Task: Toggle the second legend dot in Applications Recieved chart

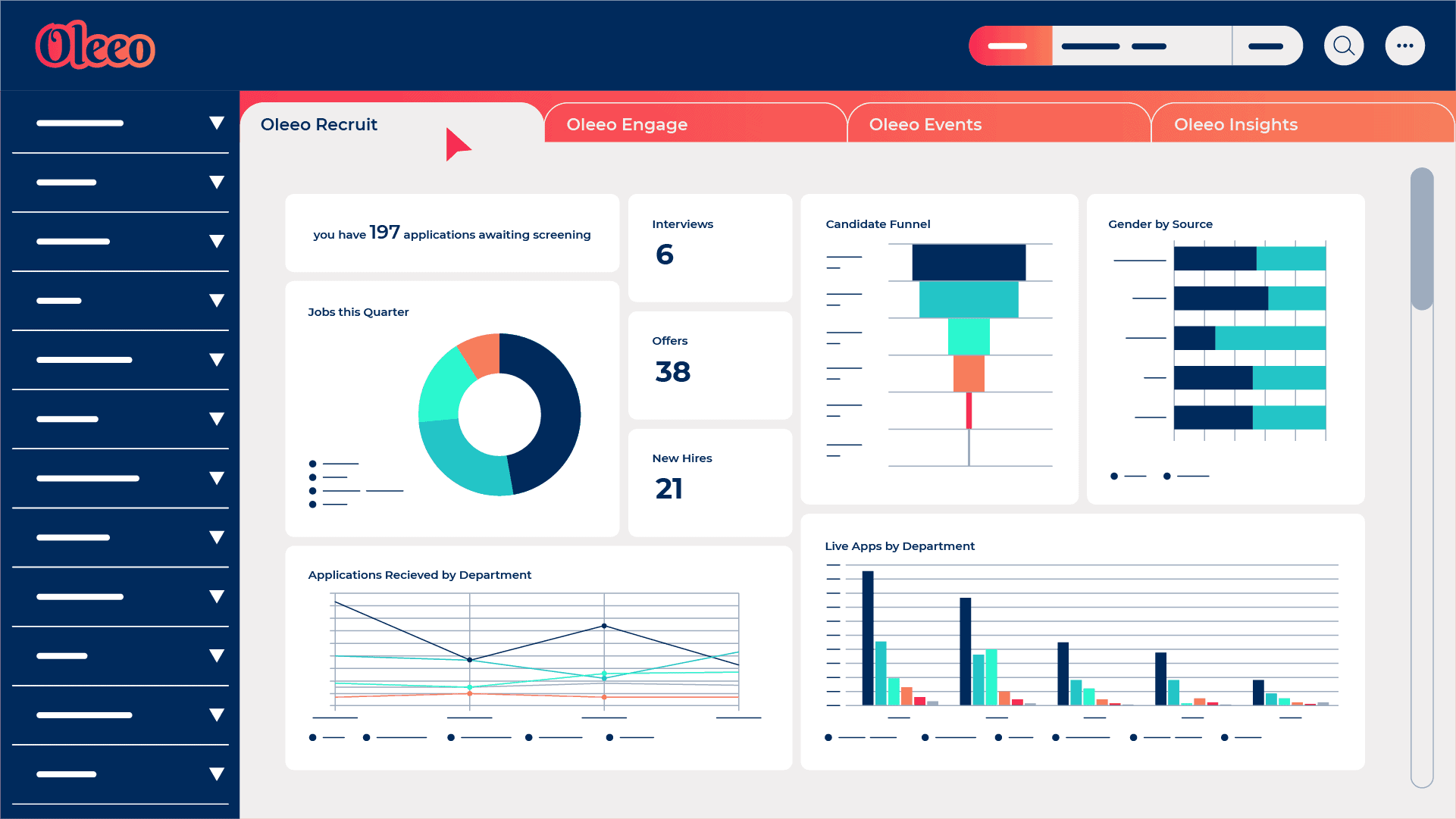Action: [367, 736]
